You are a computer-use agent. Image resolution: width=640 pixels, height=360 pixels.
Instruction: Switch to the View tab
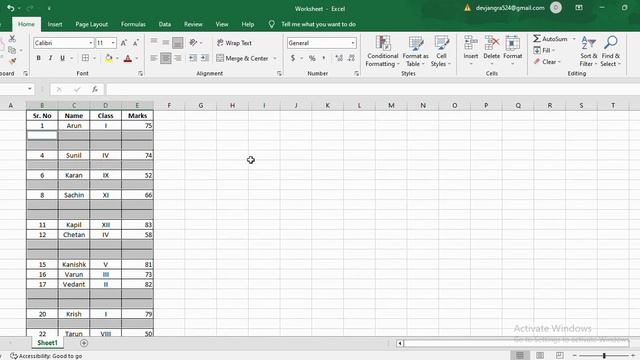[222, 24]
